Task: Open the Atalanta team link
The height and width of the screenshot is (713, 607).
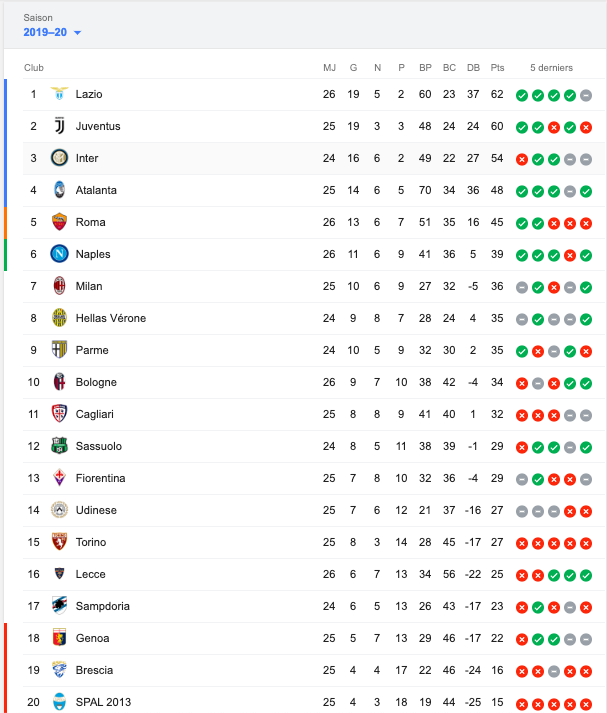Action: pos(96,190)
